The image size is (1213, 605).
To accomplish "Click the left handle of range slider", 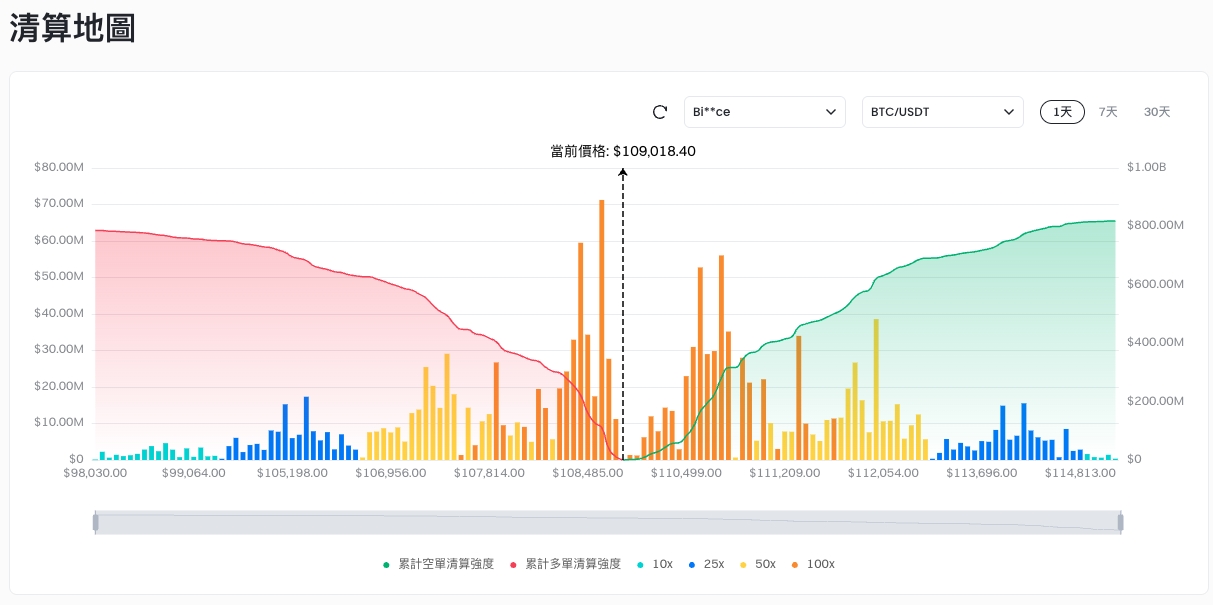I will [96, 522].
